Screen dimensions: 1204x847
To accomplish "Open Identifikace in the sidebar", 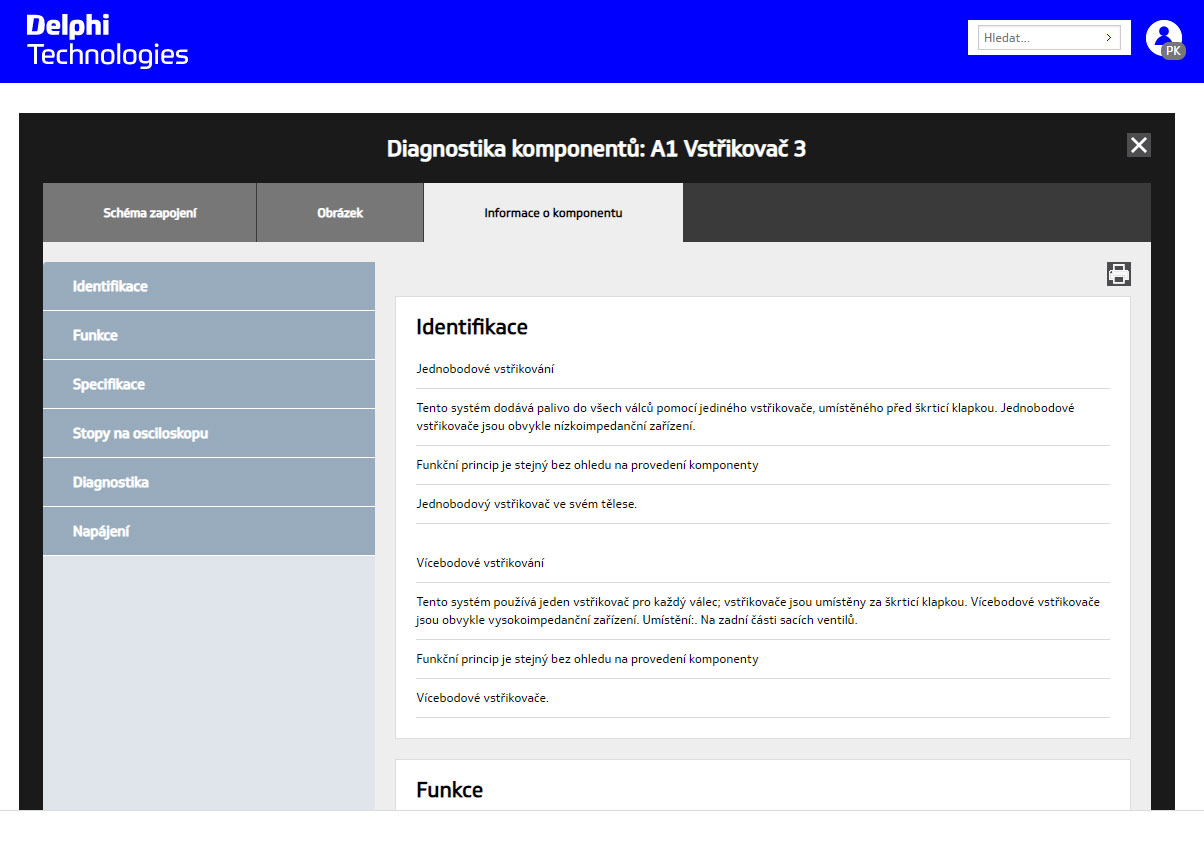I will 209,286.
